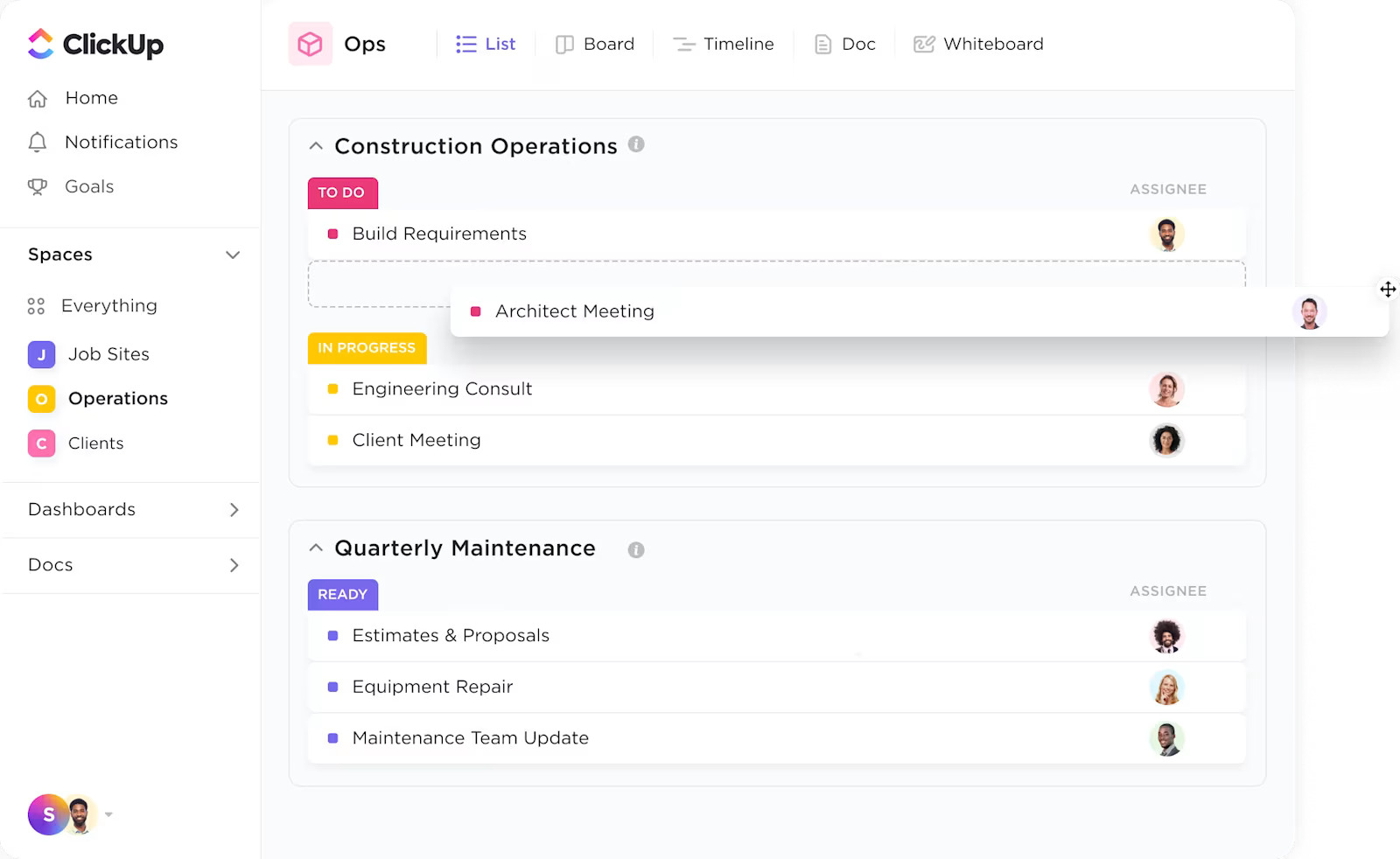The height and width of the screenshot is (859, 1400).
Task: Open the Timeline view
Action: (x=724, y=44)
